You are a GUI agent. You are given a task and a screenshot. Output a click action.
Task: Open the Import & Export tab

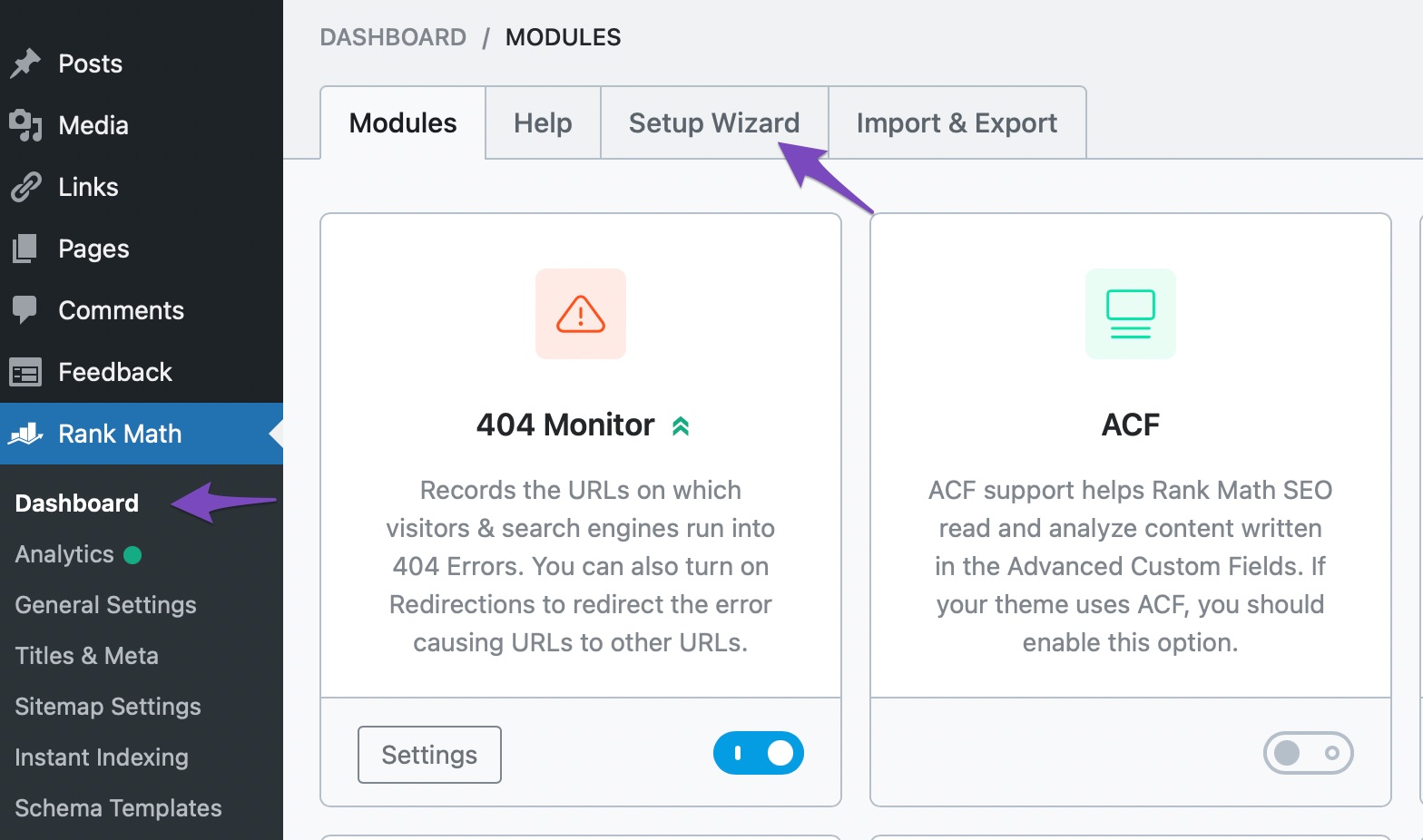[957, 123]
